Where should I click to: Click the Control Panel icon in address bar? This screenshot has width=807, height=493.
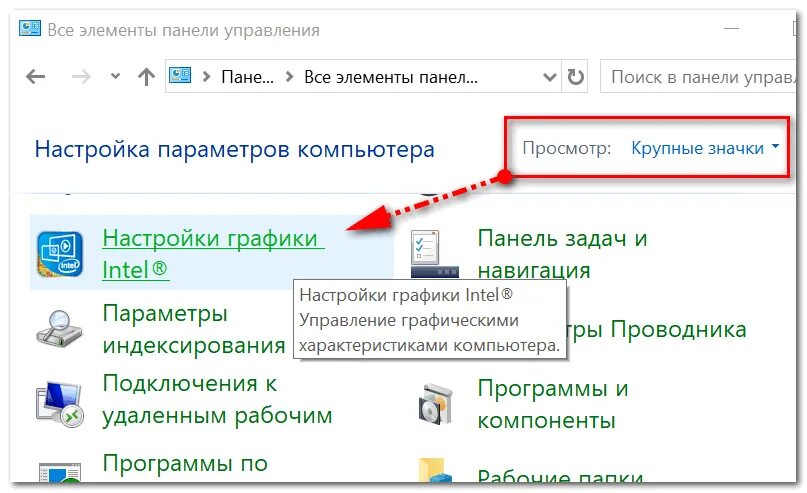click(180, 76)
